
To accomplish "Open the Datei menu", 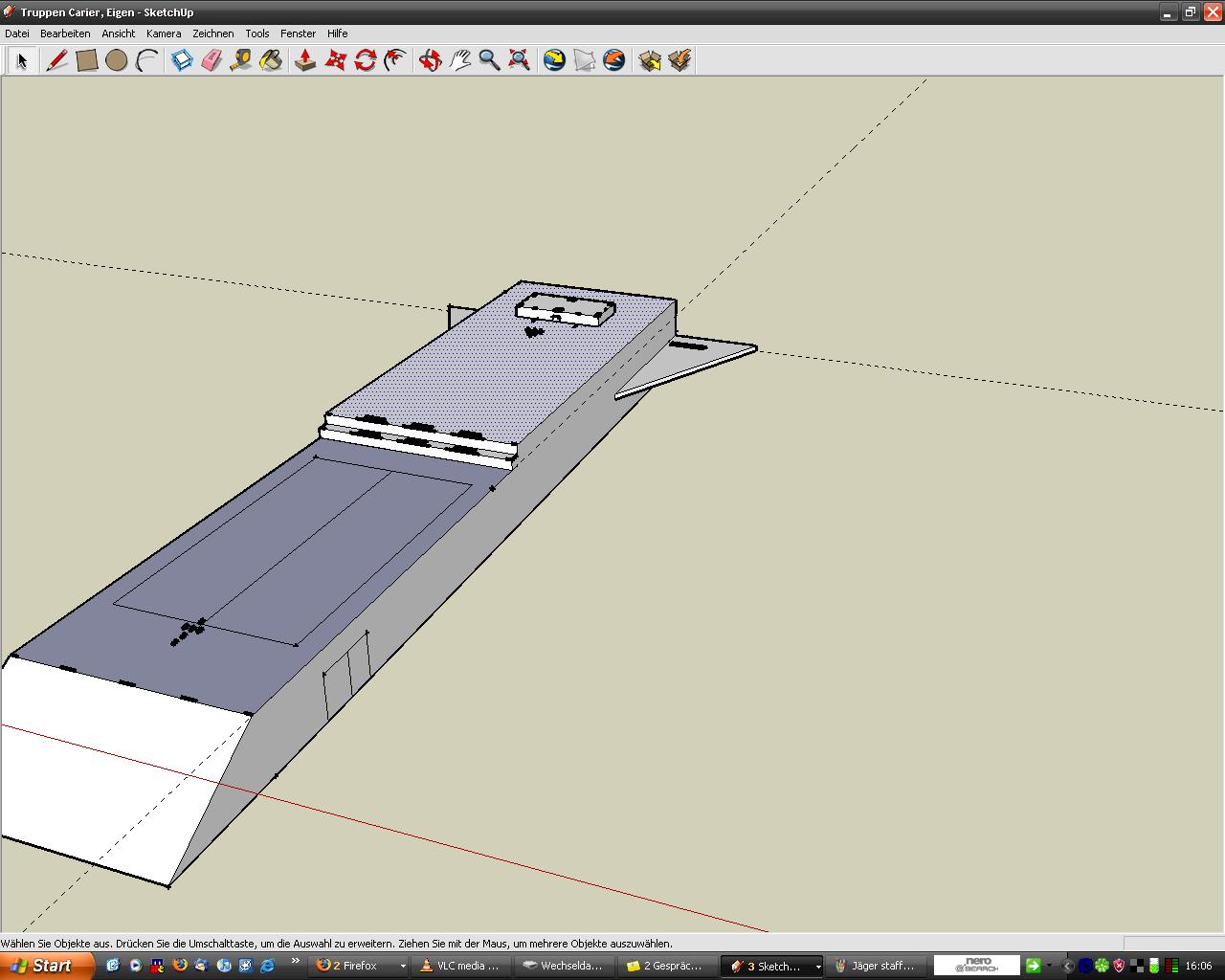I will click(x=17, y=33).
